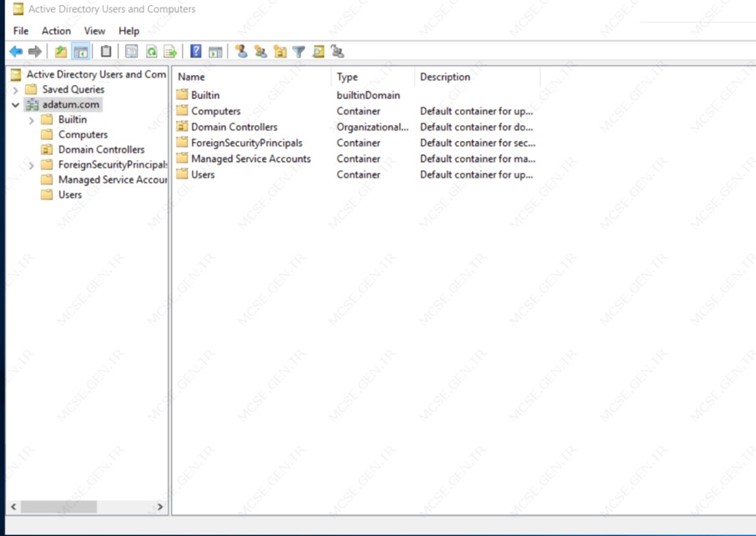
Task: Click the Export List toolbar icon
Action: tap(170, 51)
